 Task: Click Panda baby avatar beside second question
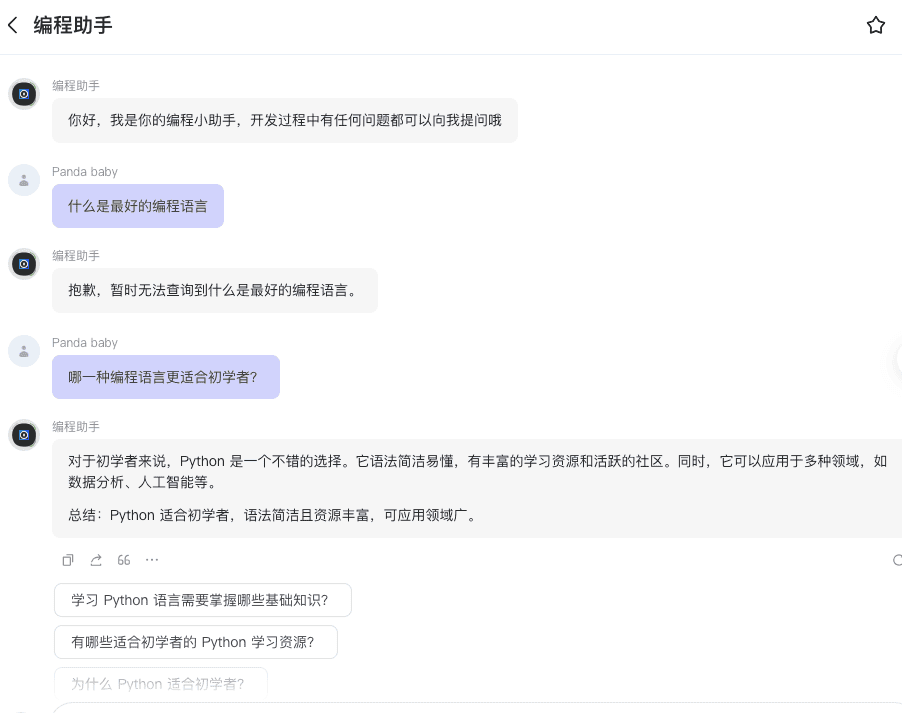coord(24,351)
